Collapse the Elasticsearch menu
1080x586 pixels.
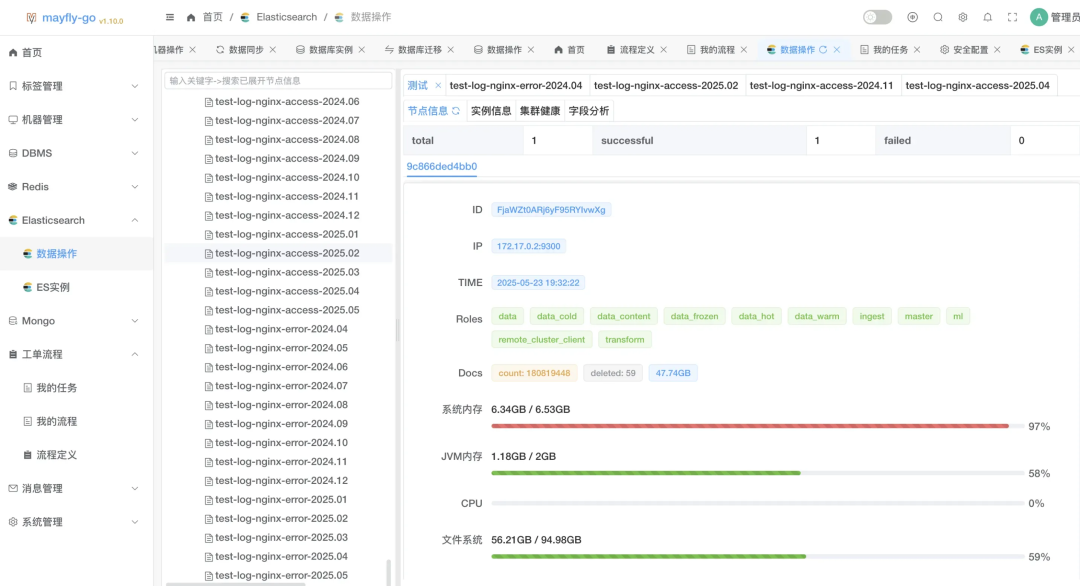tap(76, 220)
